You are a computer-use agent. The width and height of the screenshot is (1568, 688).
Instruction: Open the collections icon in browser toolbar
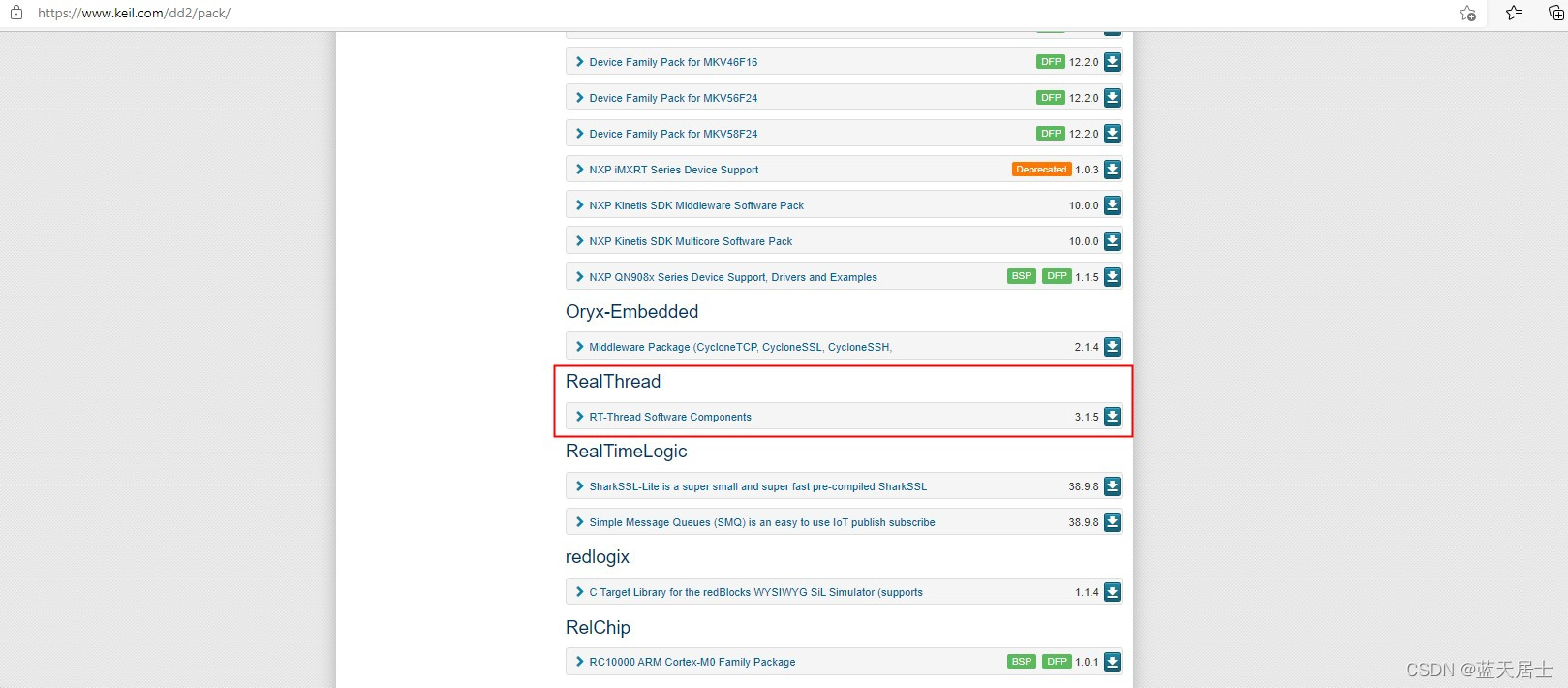1555,14
